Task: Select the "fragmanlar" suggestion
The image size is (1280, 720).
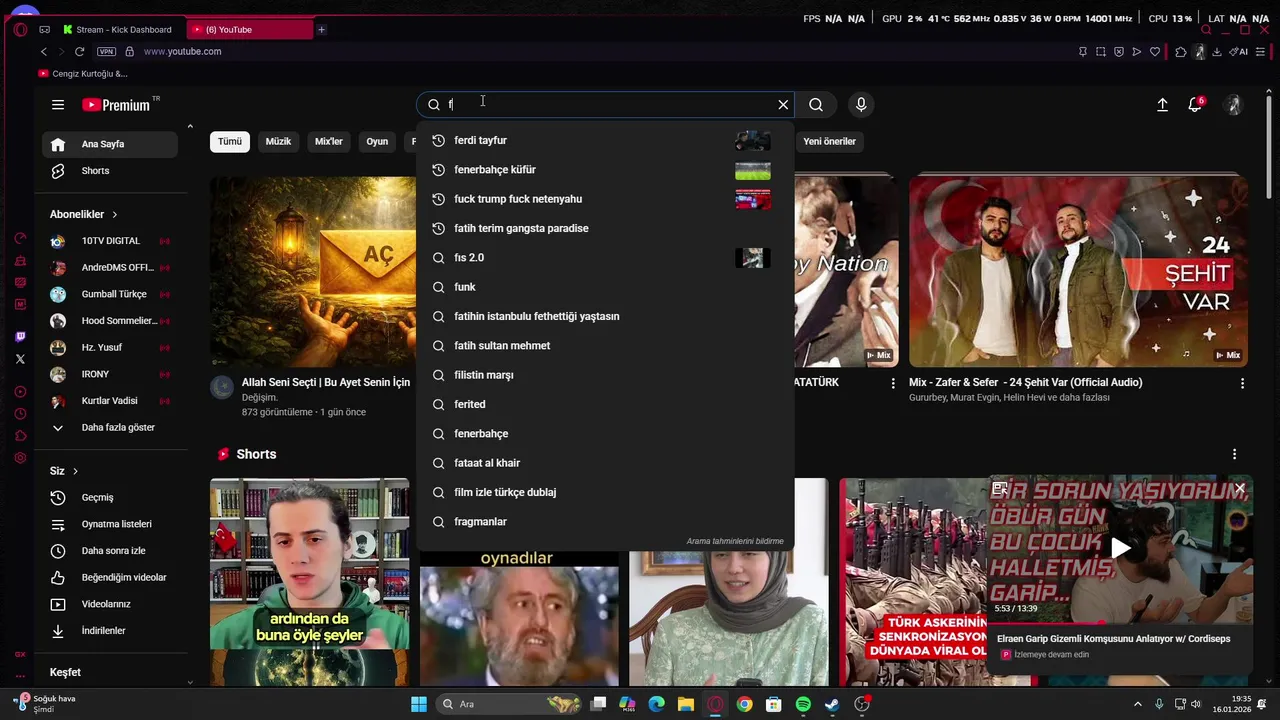Action: tap(605, 522)
